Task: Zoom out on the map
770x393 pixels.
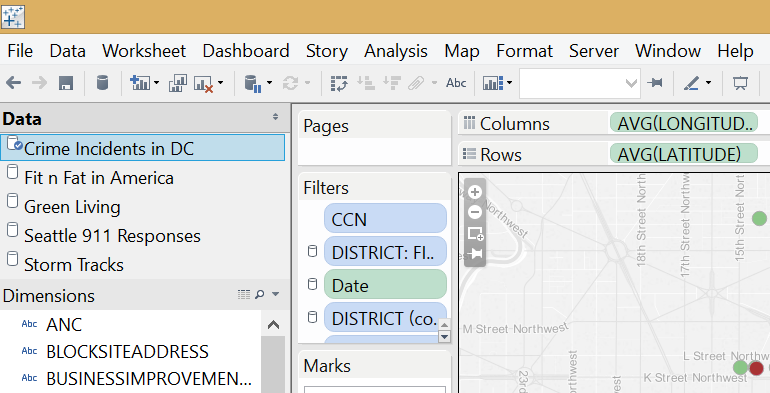Action: coord(474,212)
